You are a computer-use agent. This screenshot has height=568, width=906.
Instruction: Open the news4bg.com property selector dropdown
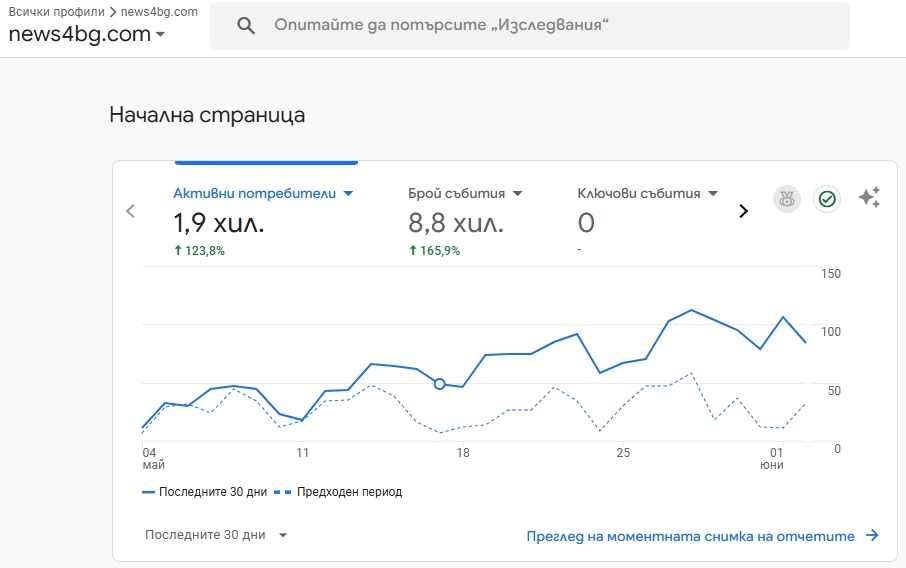coord(87,34)
